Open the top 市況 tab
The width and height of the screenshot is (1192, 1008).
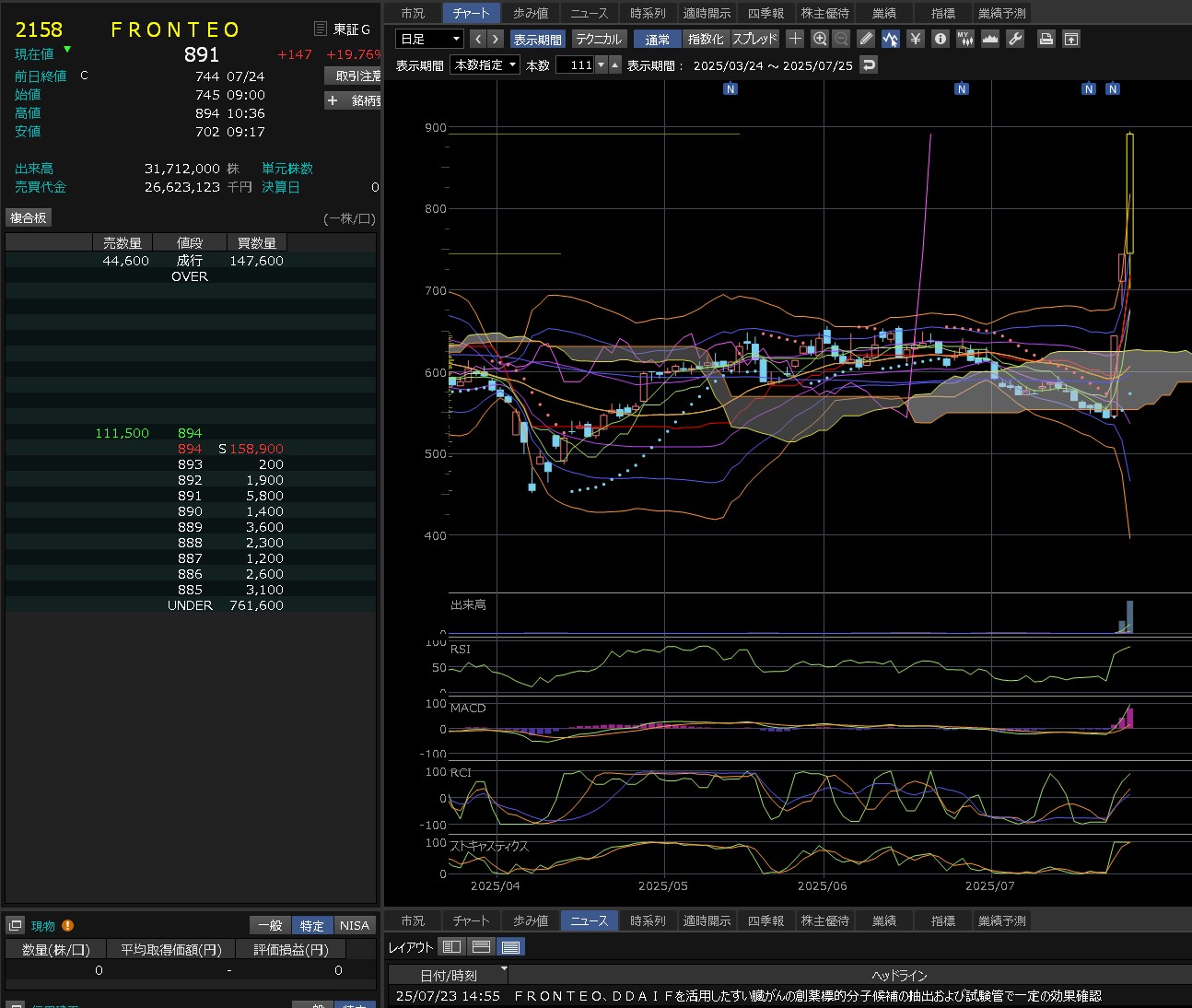(x=413, y=13)
